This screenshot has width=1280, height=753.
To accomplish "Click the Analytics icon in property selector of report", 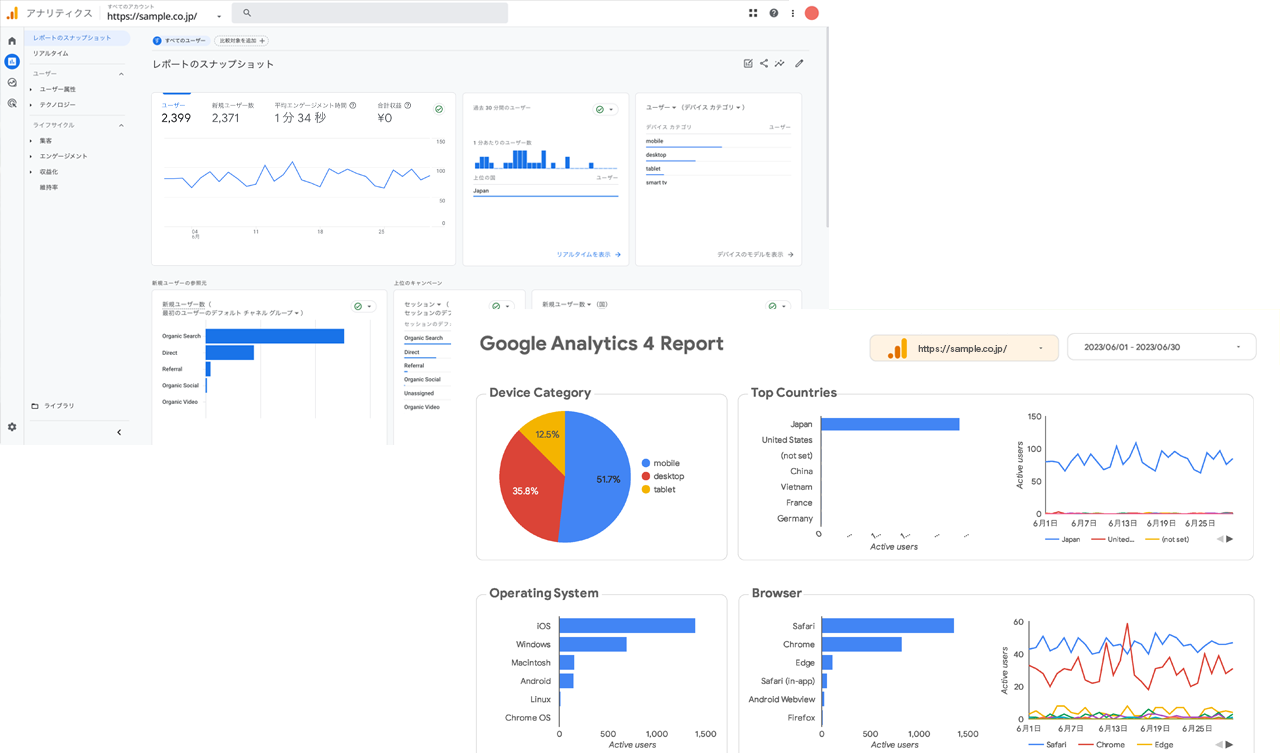I will click(x=897, y=348).
